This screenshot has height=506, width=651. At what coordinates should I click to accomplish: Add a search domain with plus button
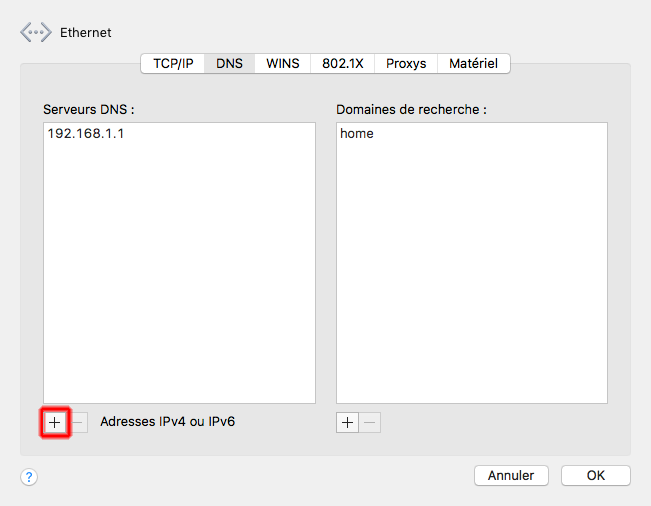tap(347, 423)
